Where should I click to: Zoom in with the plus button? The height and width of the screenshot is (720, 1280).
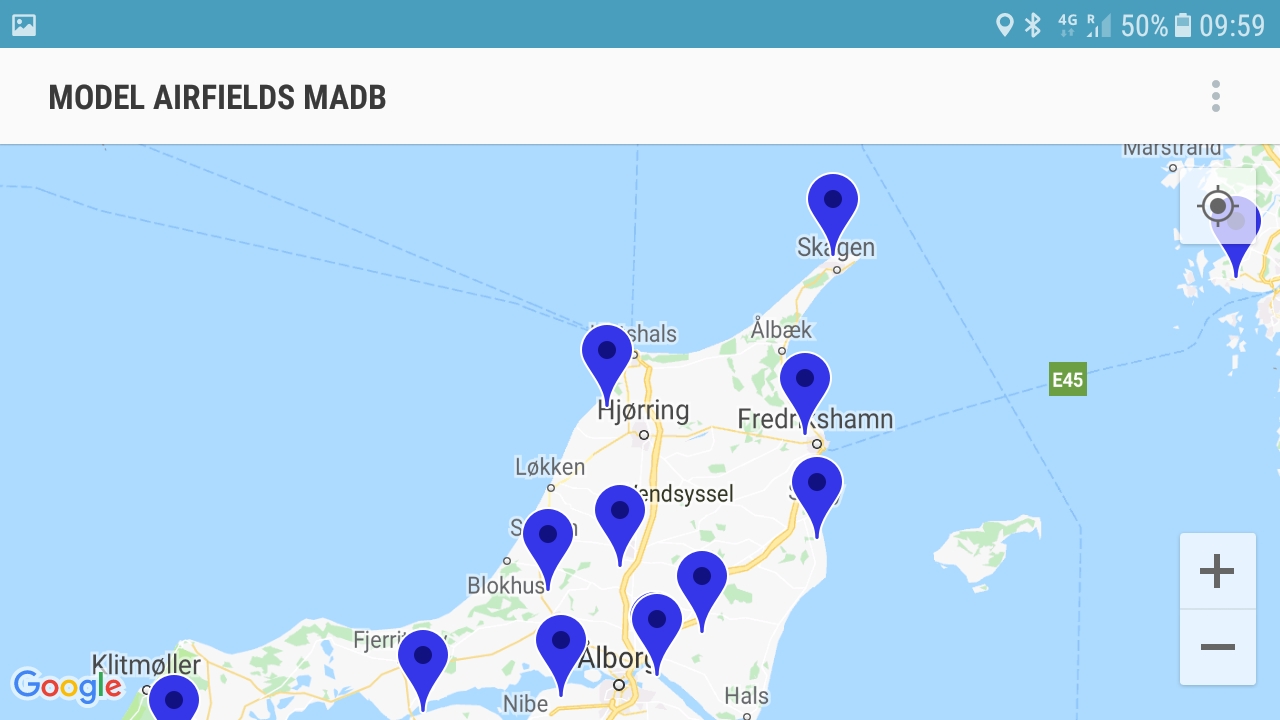point(1217,571)
